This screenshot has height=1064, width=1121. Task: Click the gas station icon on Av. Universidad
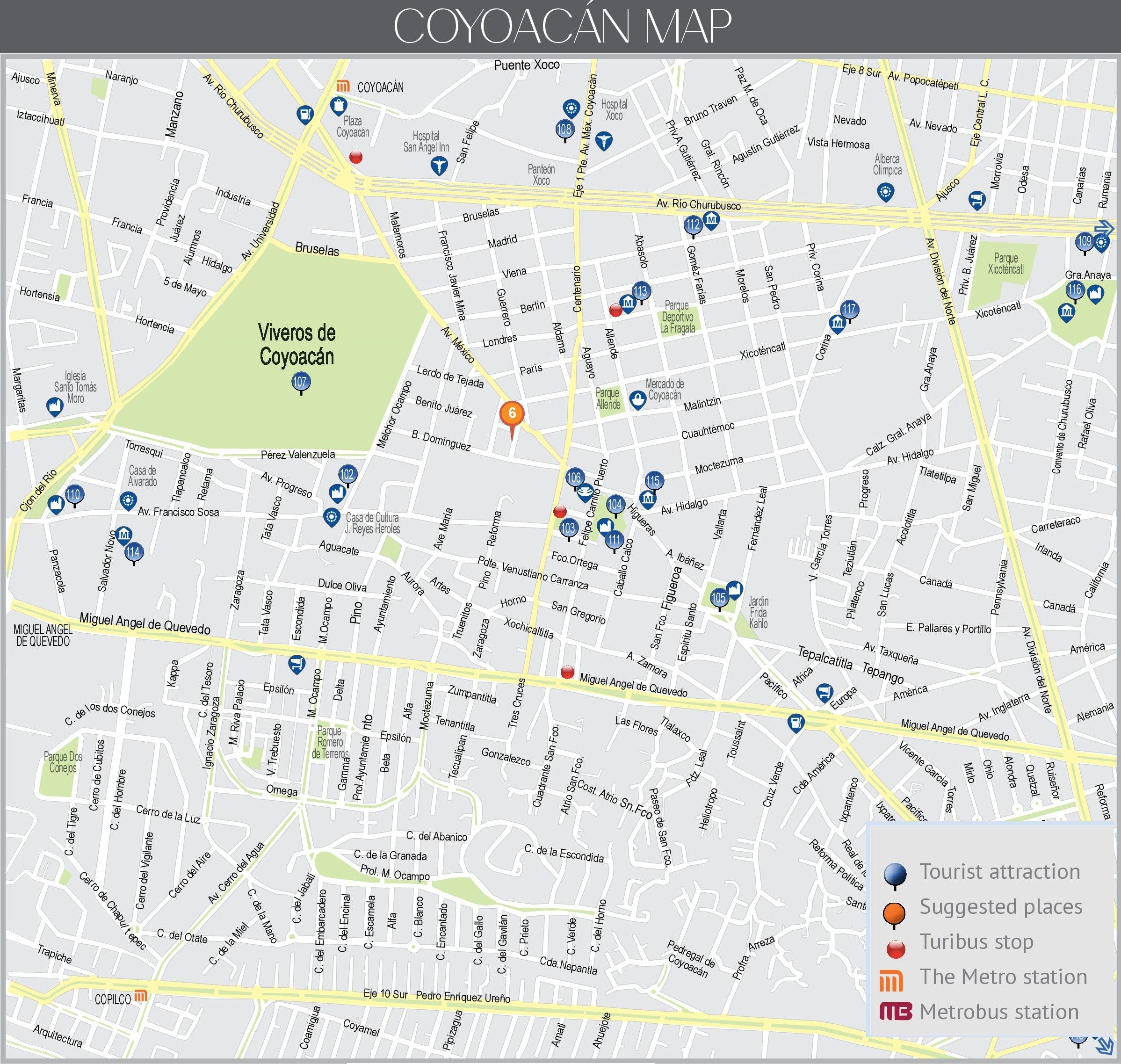305,115
